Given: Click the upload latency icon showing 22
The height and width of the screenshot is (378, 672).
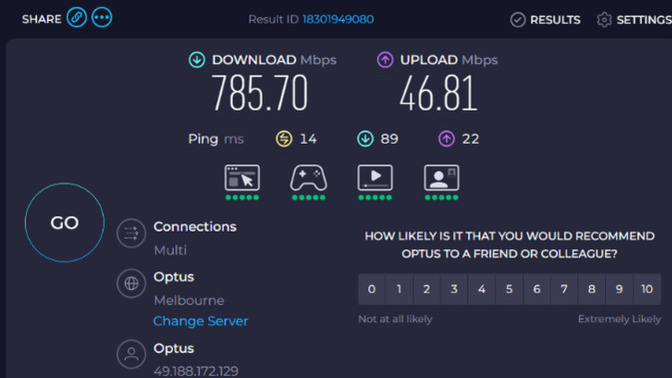Looking at the screenshot, I should 446,139.
